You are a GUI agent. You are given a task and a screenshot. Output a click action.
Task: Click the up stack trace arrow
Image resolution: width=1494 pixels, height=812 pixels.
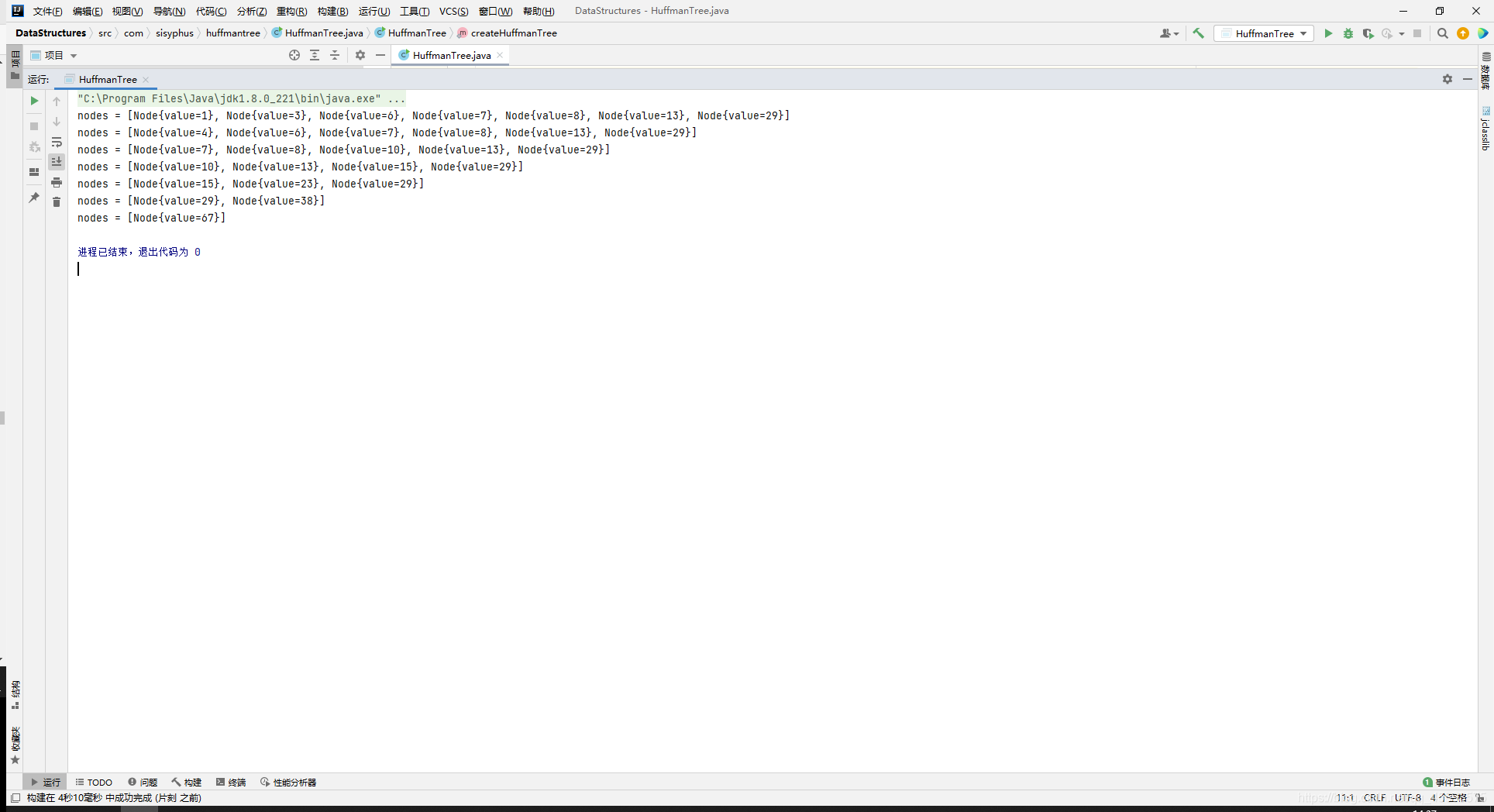click(x=57, y=101)
